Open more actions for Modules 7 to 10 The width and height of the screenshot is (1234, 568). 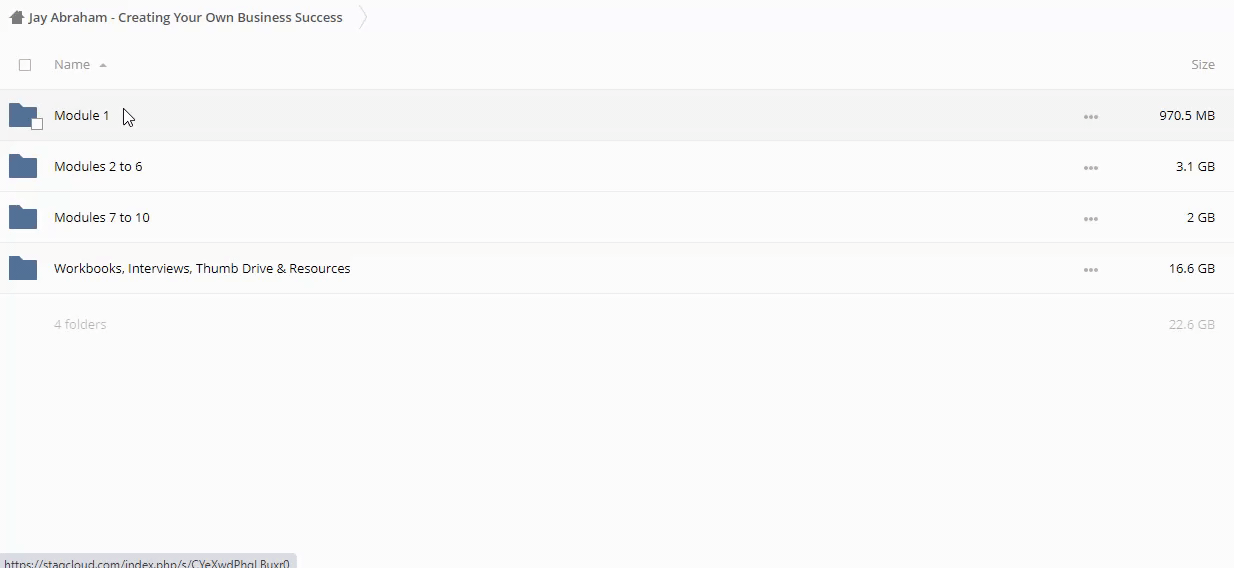(x=1090, y=219)
